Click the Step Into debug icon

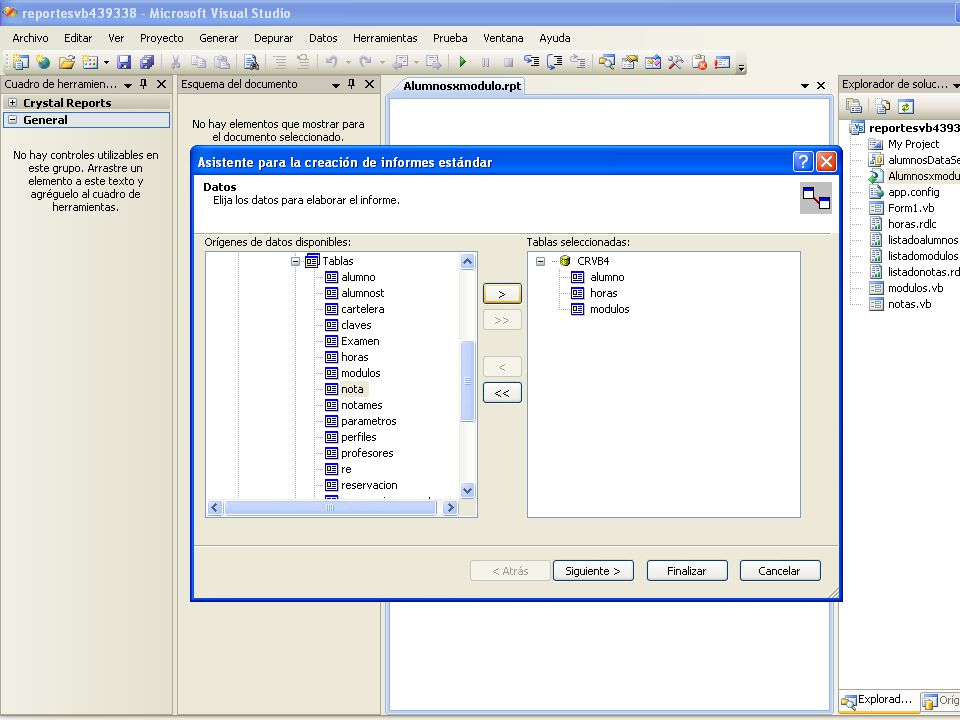[531, 62]
